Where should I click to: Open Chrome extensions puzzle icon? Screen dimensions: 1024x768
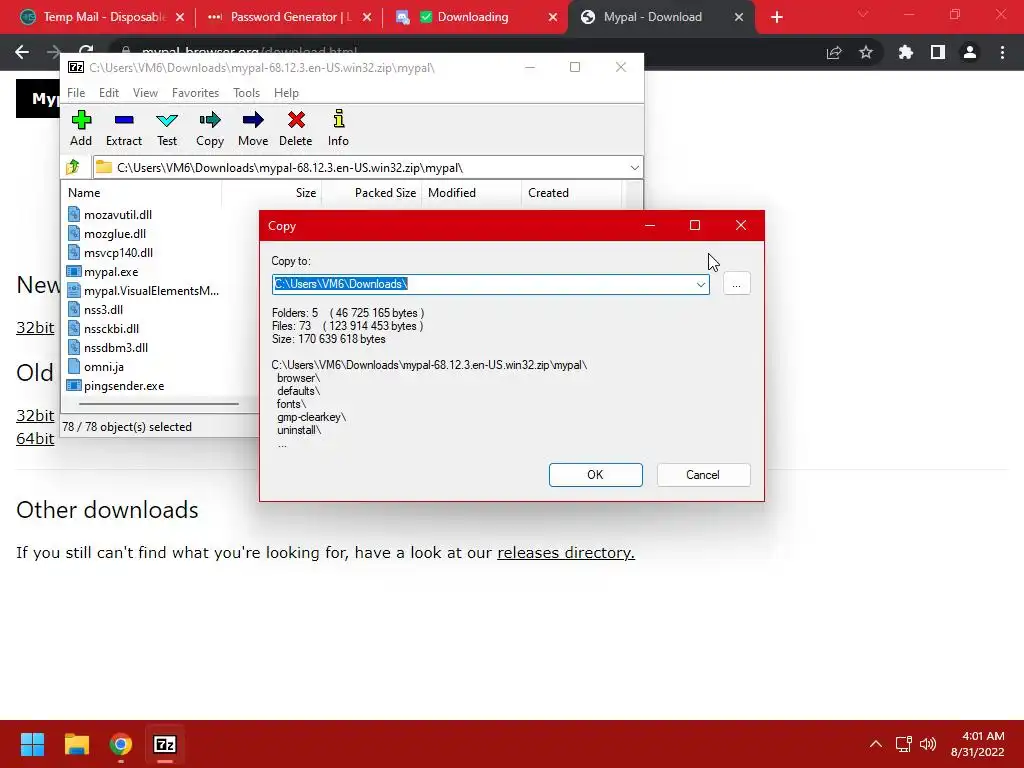coord(906,52)
